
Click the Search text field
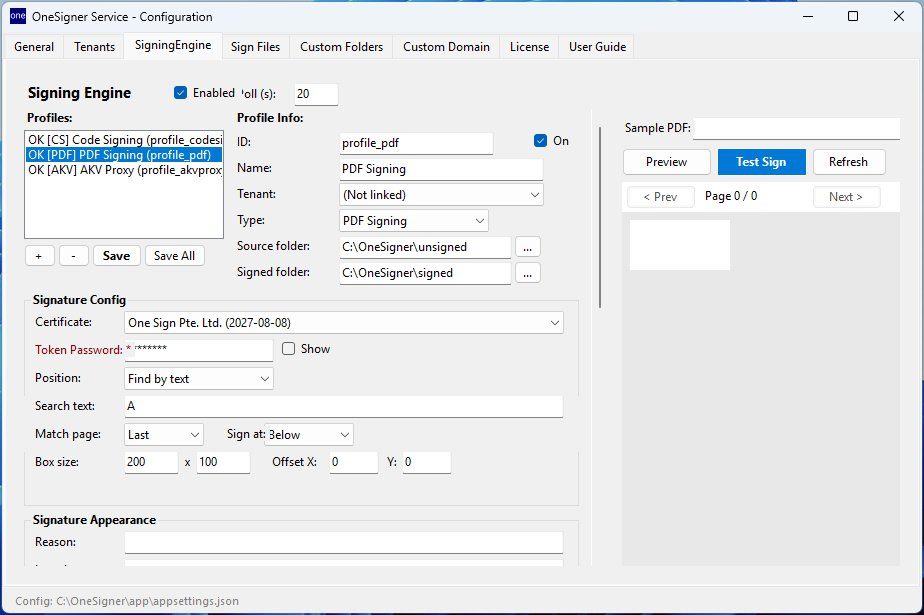[x=344, y=406]
